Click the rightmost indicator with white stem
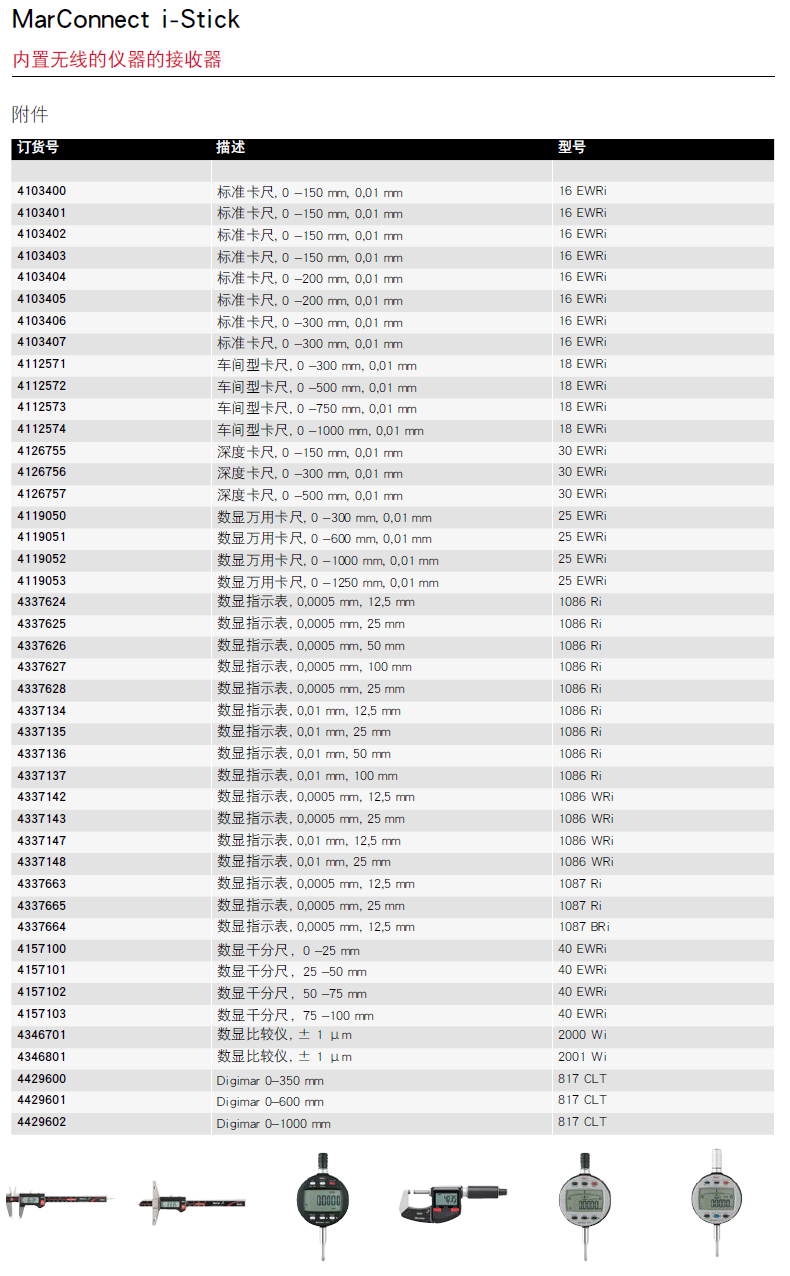Image resolution: width=790 pixels, height=1276 pixels. 717,1201
